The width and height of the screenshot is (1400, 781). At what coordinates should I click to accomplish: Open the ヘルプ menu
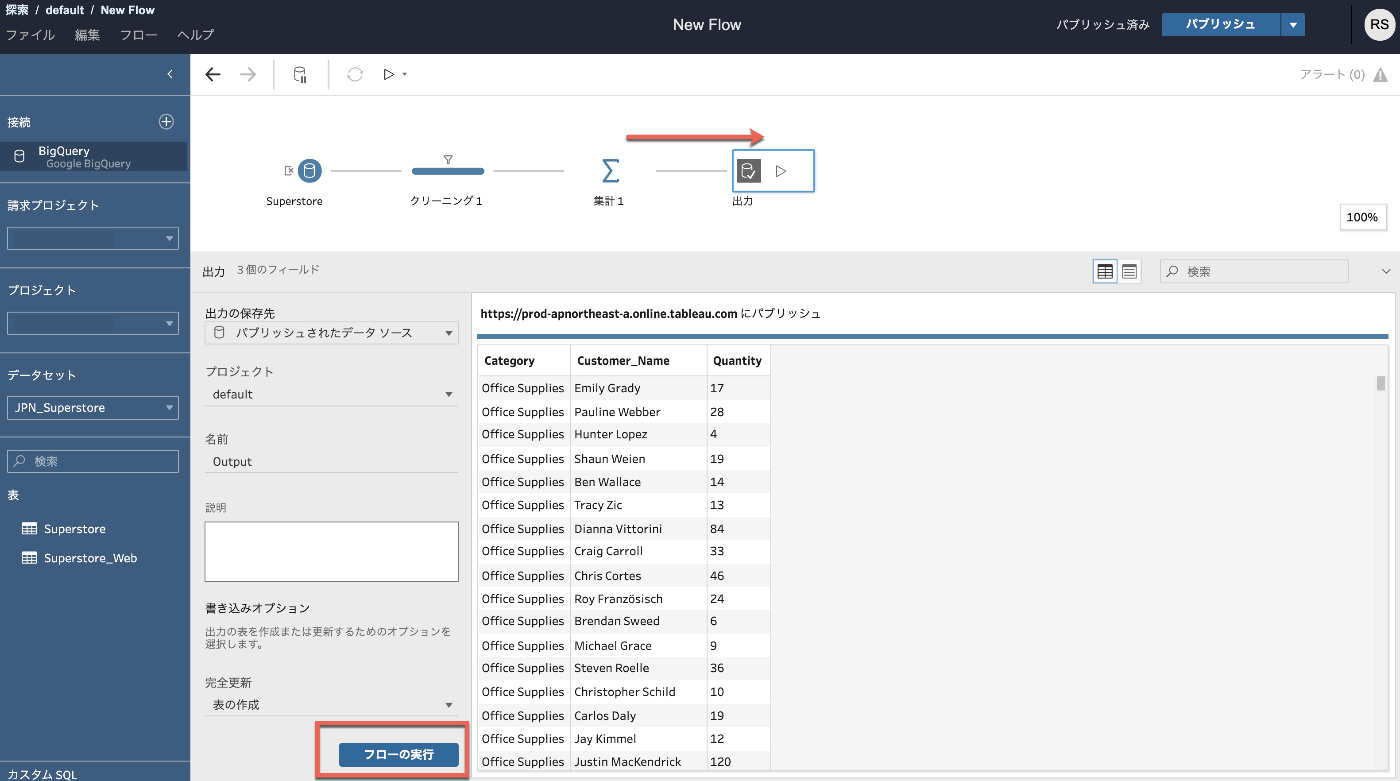[195, 35]
